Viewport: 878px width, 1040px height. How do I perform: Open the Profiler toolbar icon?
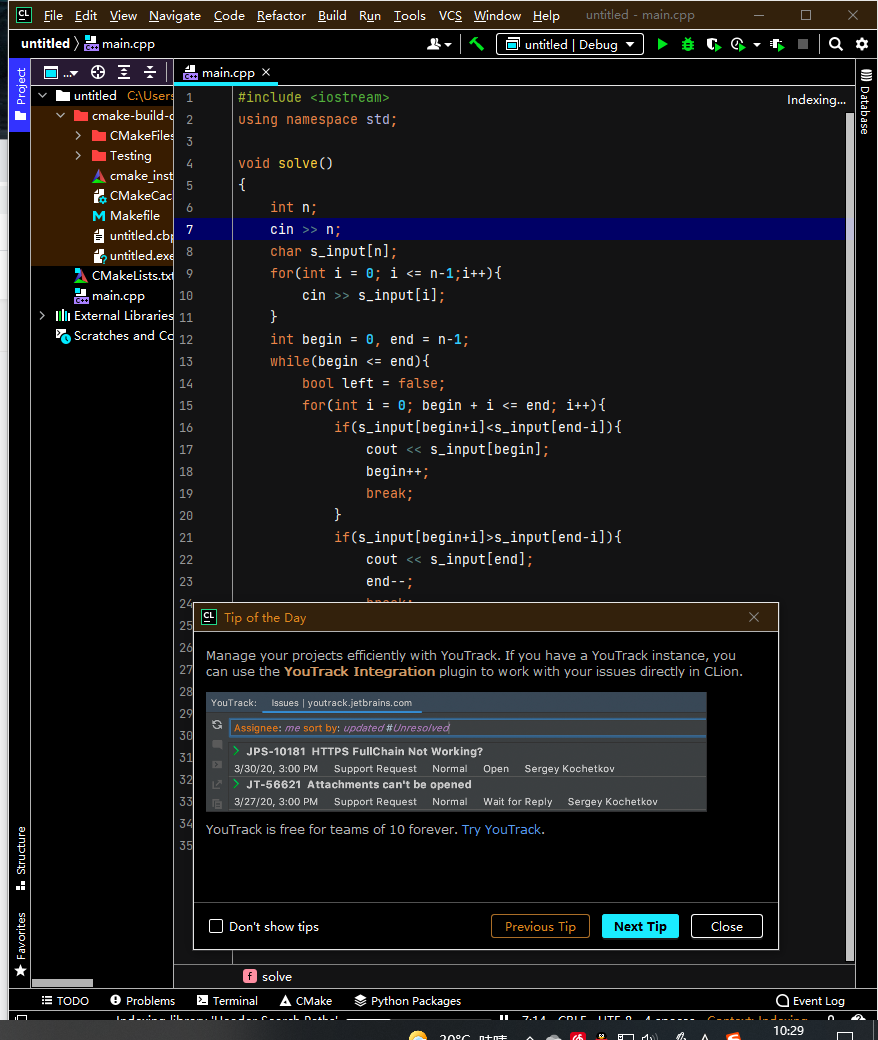point(736,44)
